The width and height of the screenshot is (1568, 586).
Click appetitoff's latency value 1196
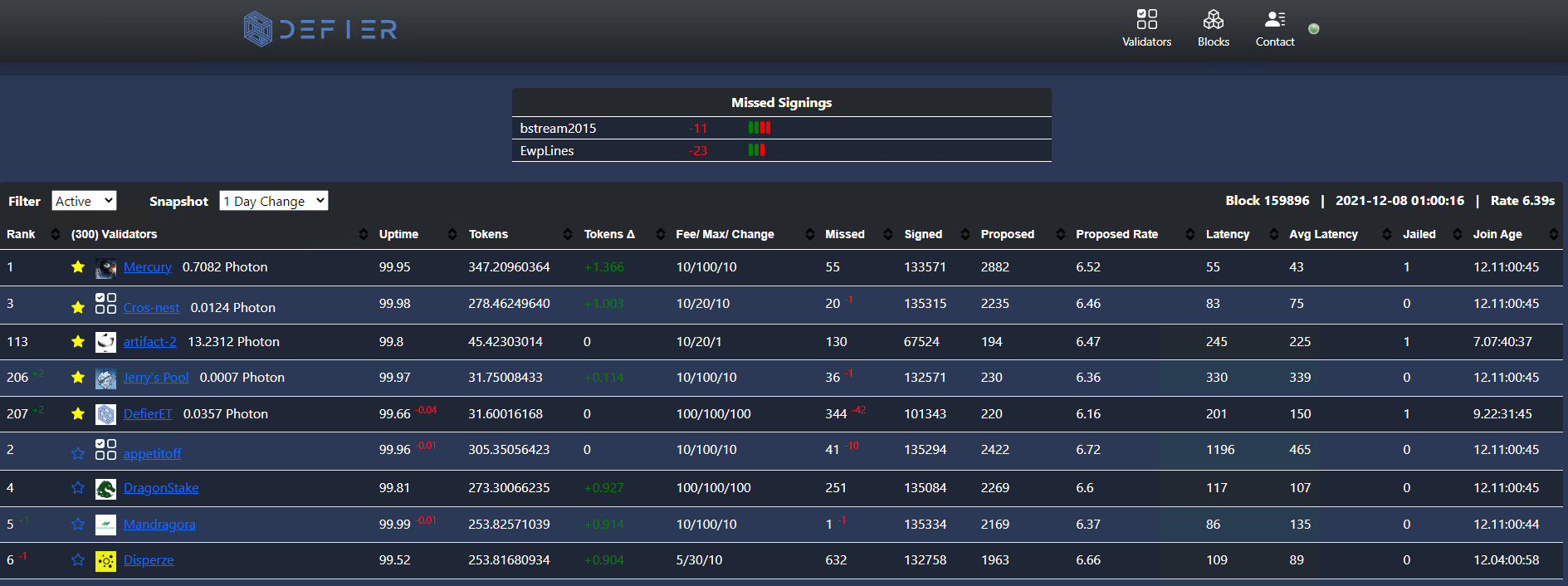[1220, 449]
